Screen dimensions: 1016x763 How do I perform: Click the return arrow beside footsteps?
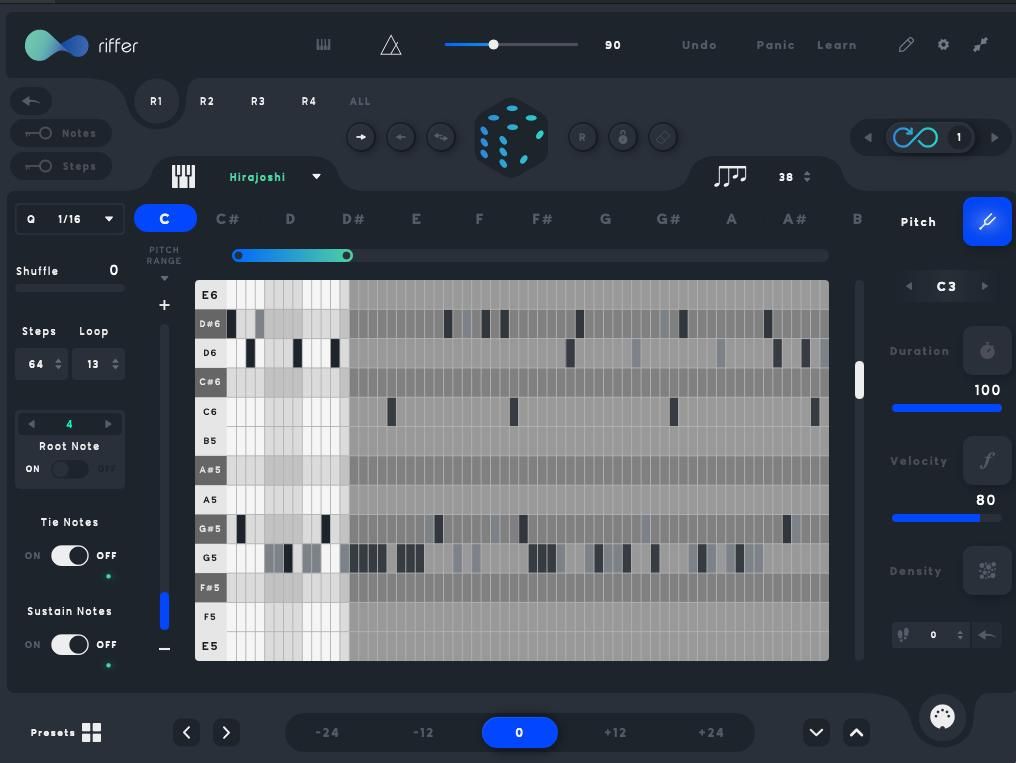(x=986, y=635)
